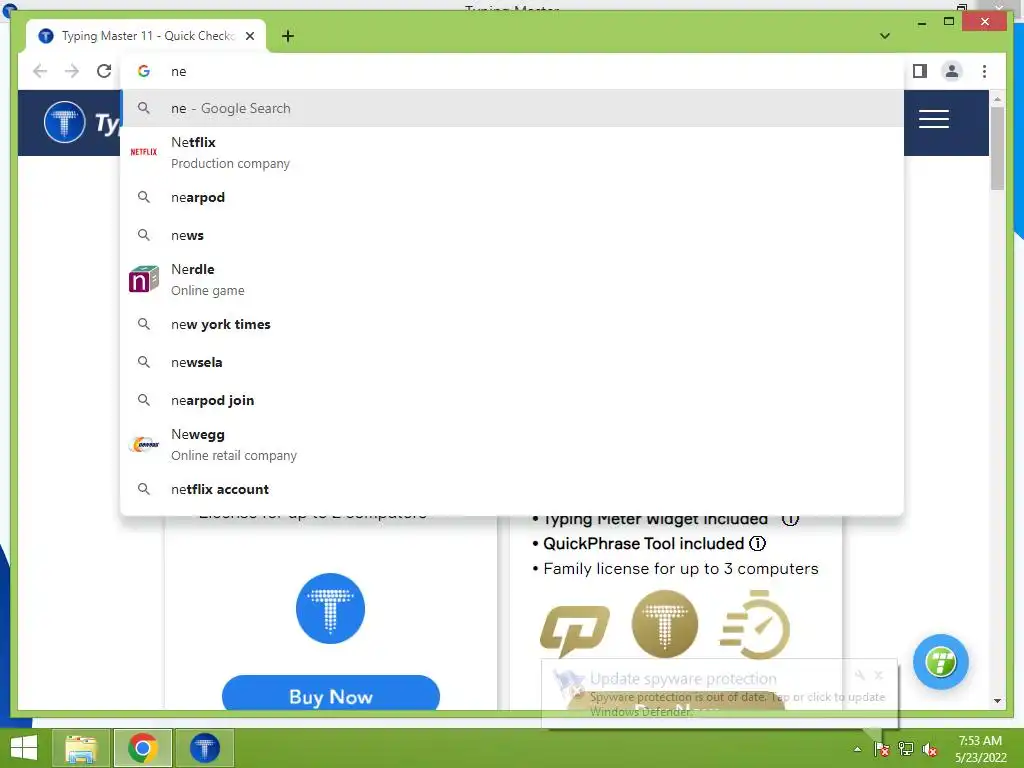Select 'new york times' suggestion
This screenshot has width=1024, height=768.
[512, 325]
